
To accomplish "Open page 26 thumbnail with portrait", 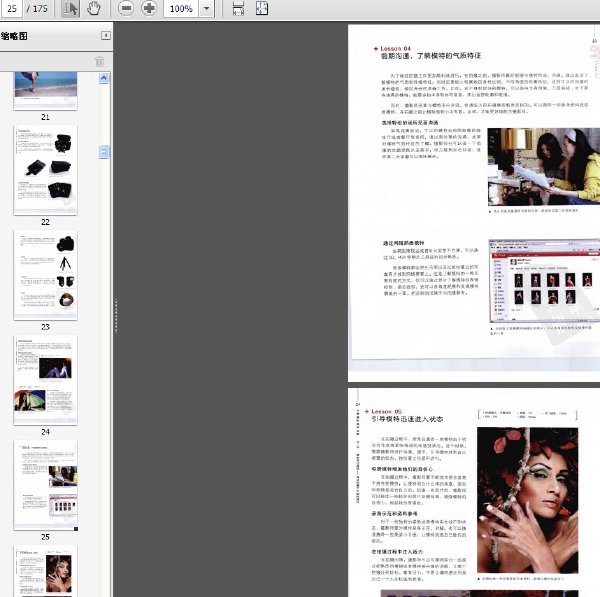I will (46, 571).
